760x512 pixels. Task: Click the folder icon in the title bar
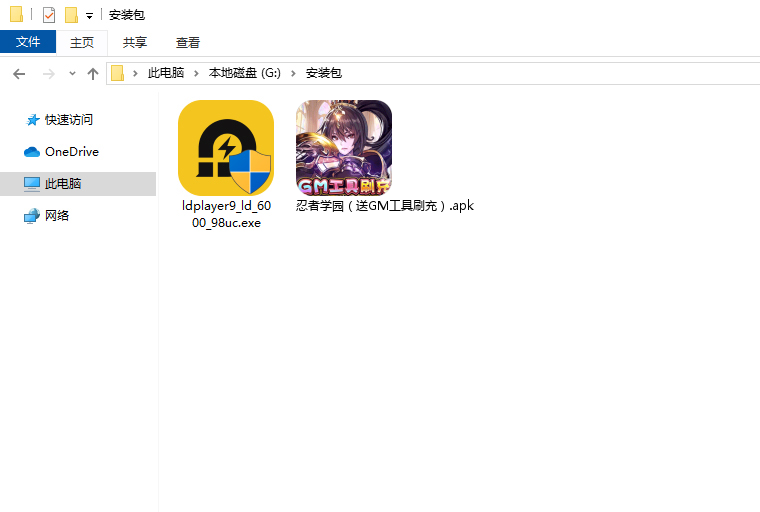[x=16, y=15]
